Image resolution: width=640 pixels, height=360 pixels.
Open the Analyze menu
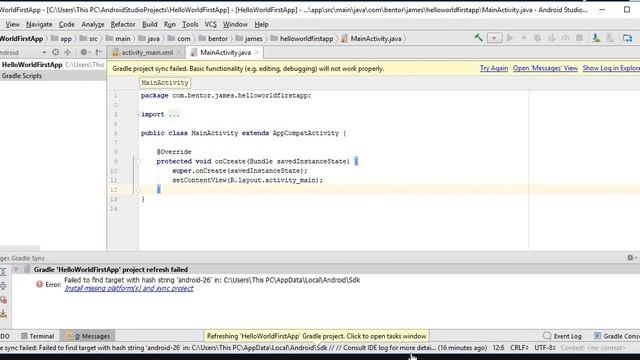[x=93, y=24]
